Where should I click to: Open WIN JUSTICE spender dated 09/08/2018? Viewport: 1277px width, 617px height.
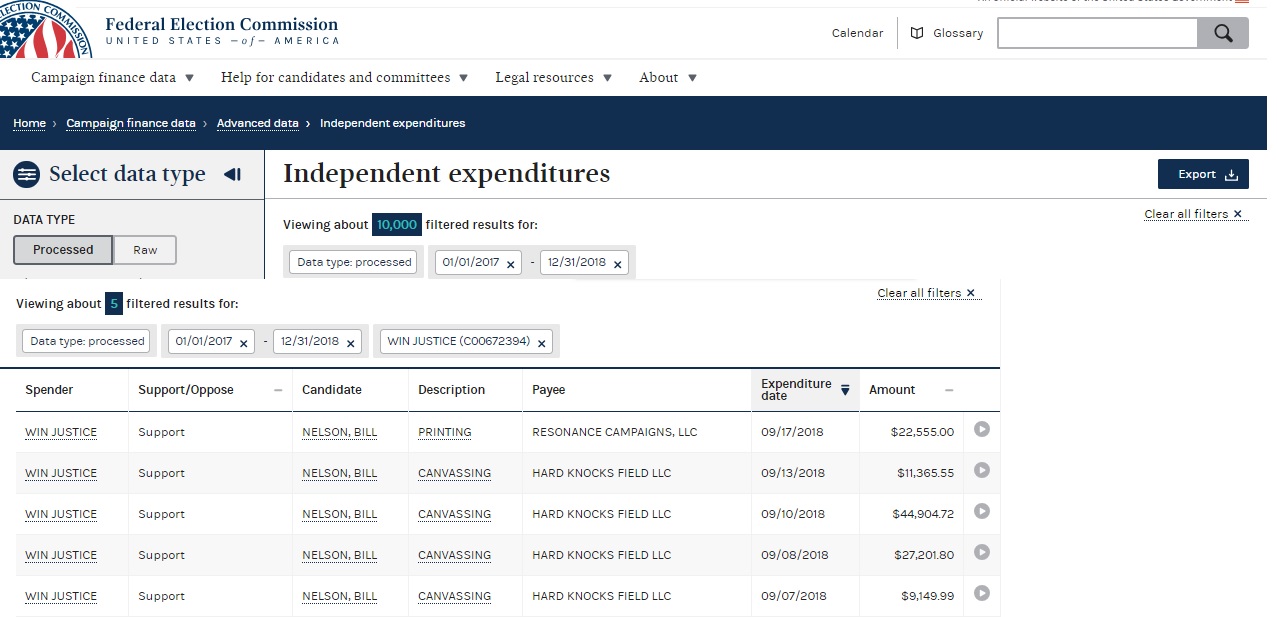point(61,555)
